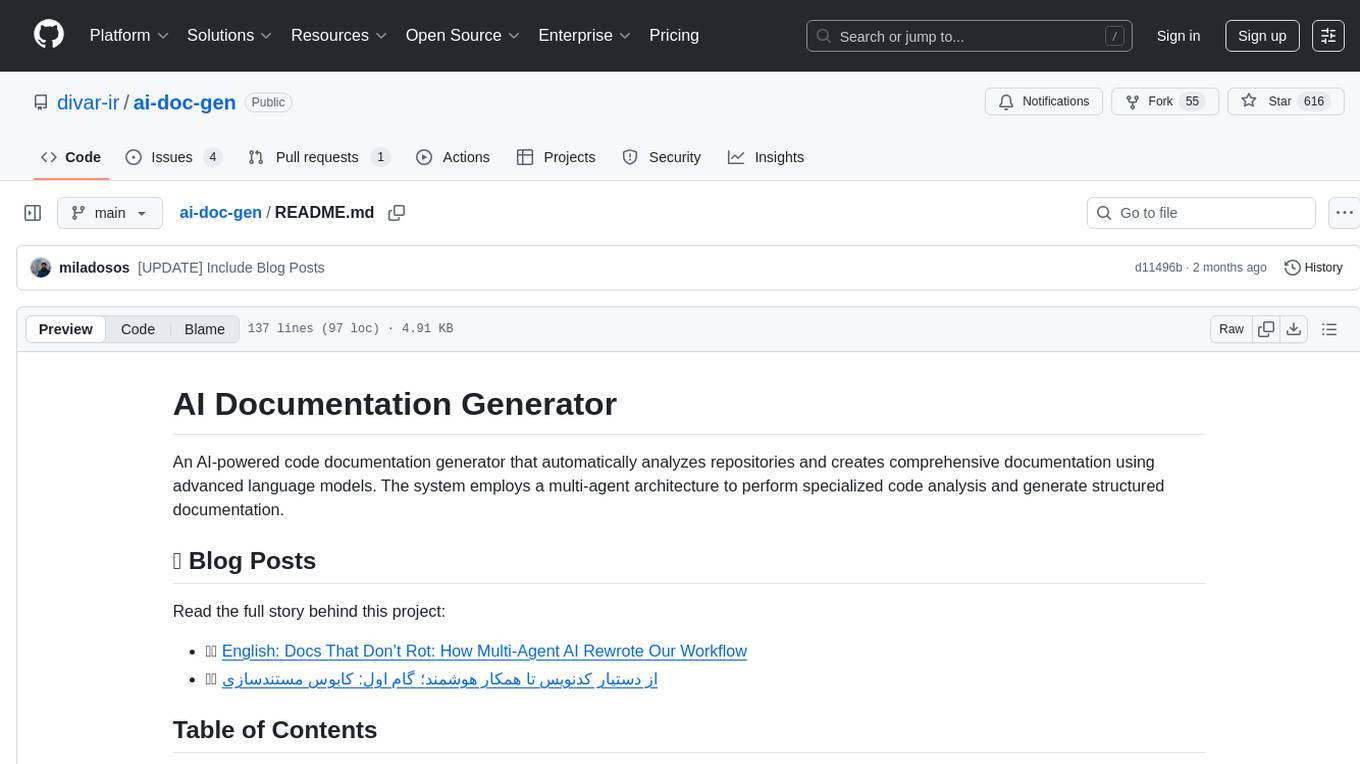Expand the file tree side panel

click(33, 213)
